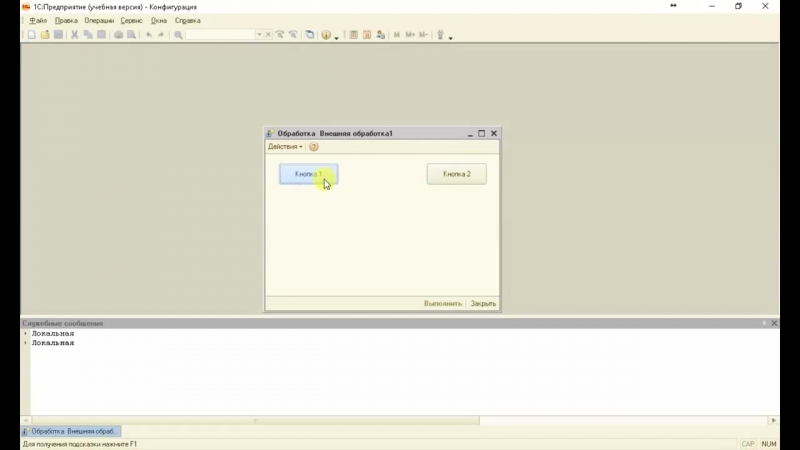The width and height of the screenshot is (800, 450).
Task: Open the Сервис menu
Action: pyautogui.click(x=131, y=20)
